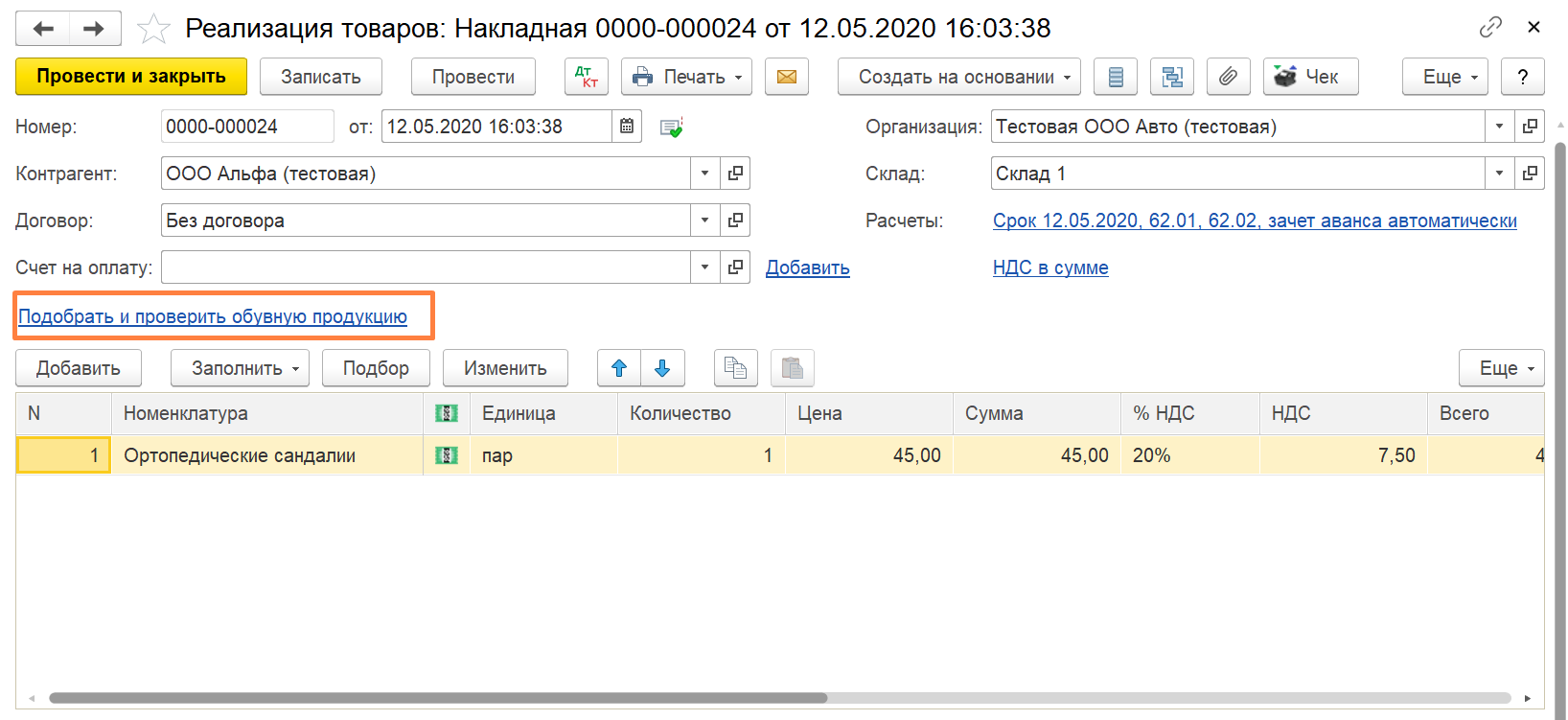Screen dimensions: 1568x720
Task: Open Расчеты settings link
Action: [x=1255, y=221]
